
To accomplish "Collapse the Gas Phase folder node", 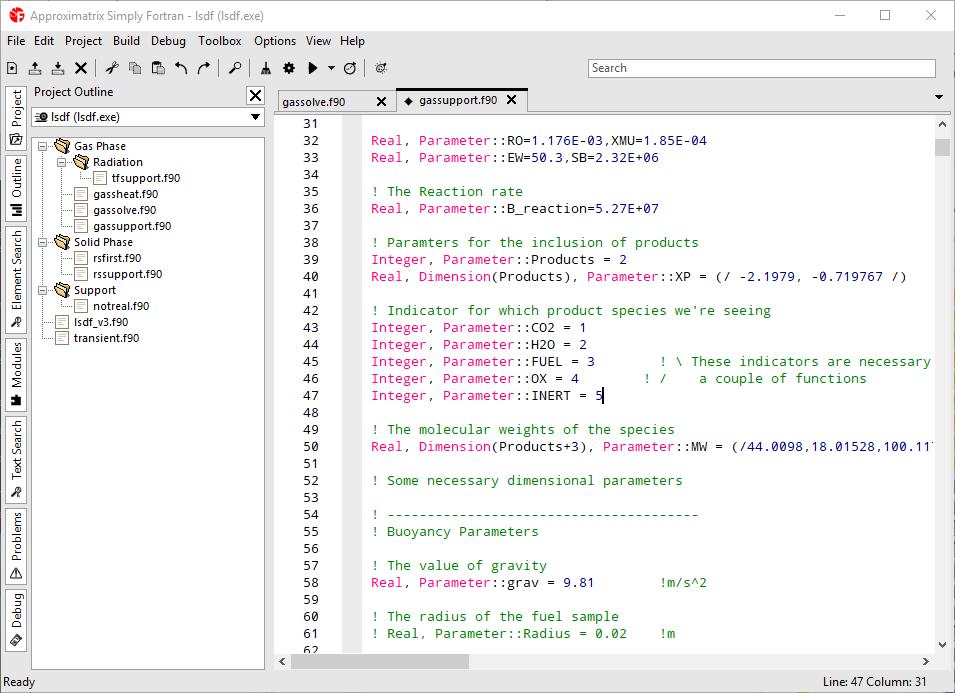I will pos(40,145).
